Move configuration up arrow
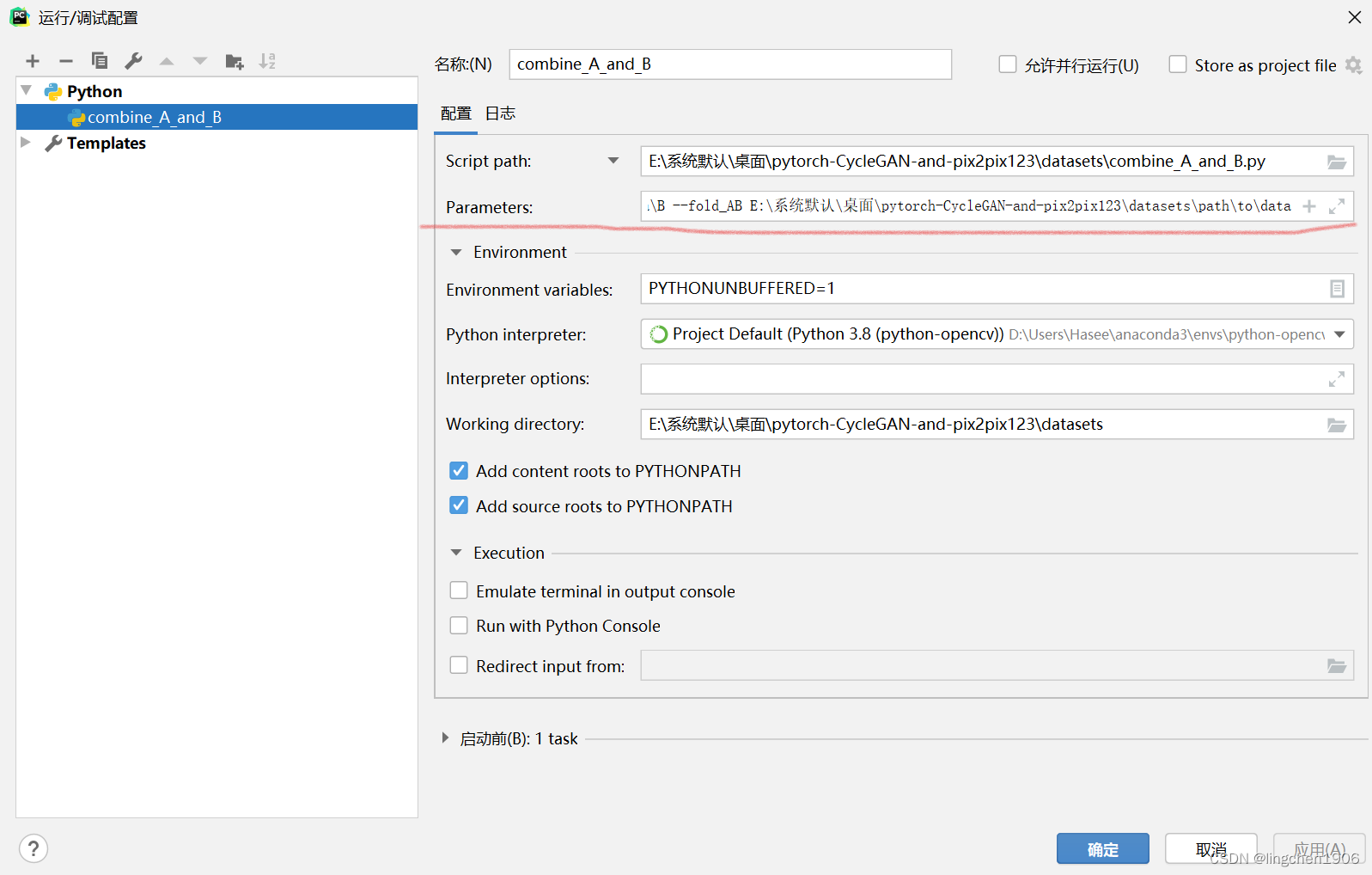The width and height of the screenshot is (1372, 875). tap(167, 61)
